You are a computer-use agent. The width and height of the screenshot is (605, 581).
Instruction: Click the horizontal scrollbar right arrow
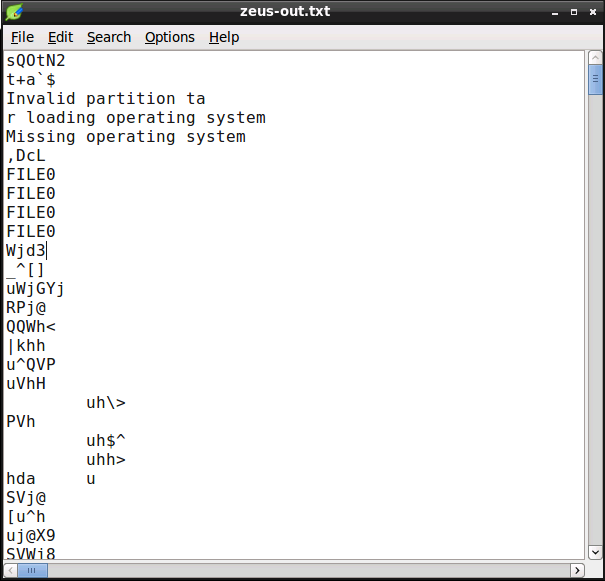tap(577, 570)
